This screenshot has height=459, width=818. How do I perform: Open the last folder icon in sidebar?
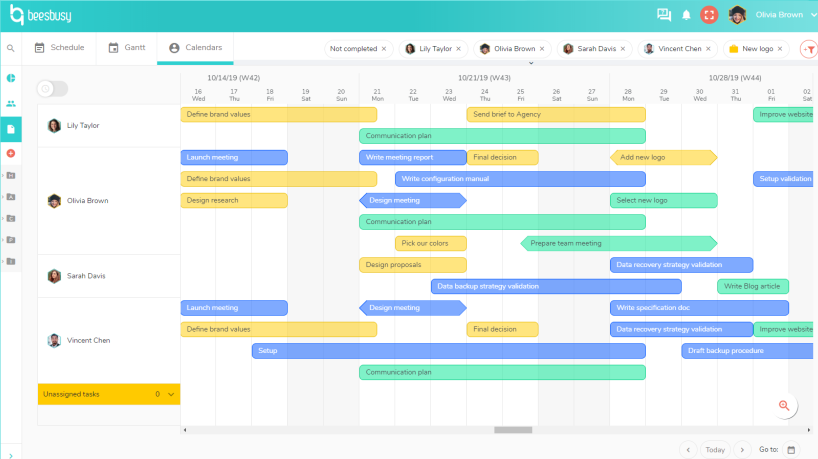coord(11,261)
